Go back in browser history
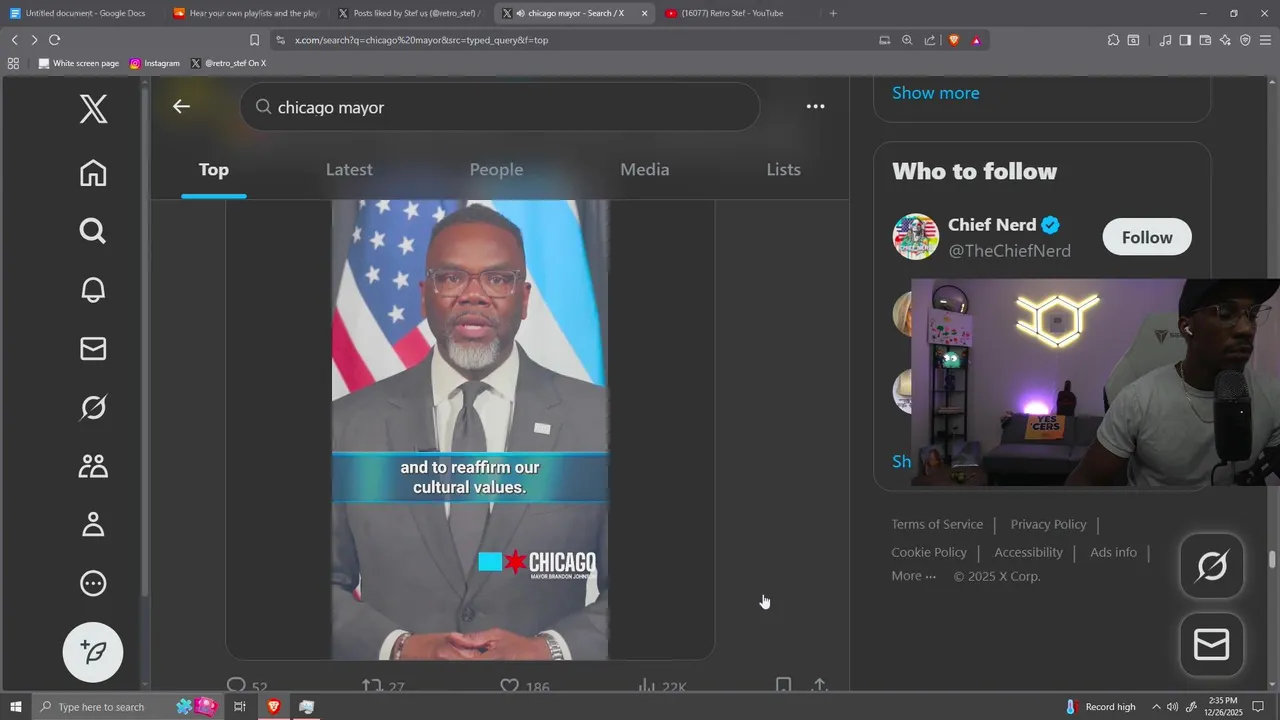 tap(14, 40)
